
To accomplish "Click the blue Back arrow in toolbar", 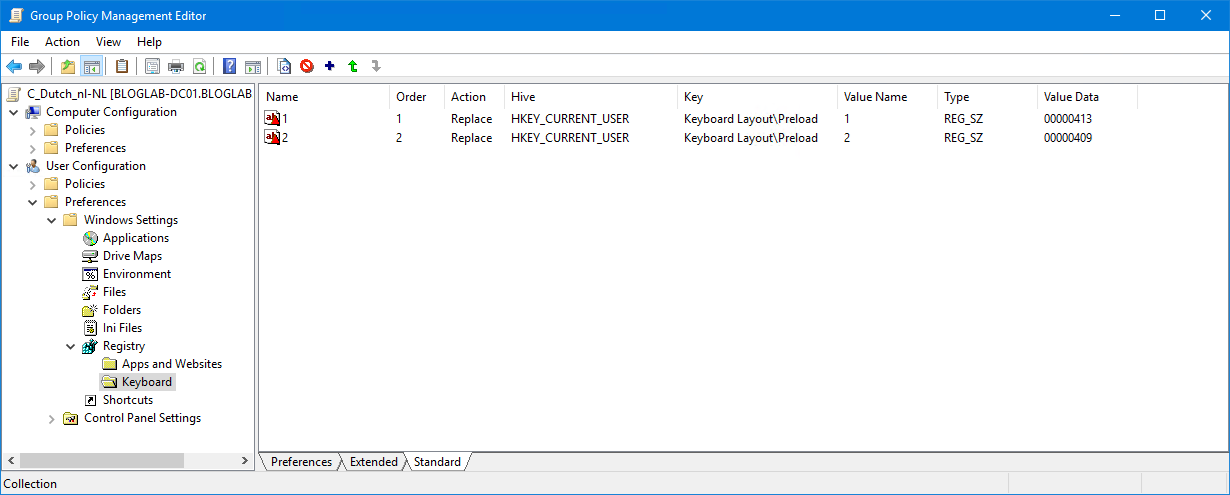I will [x=14, y=67].
